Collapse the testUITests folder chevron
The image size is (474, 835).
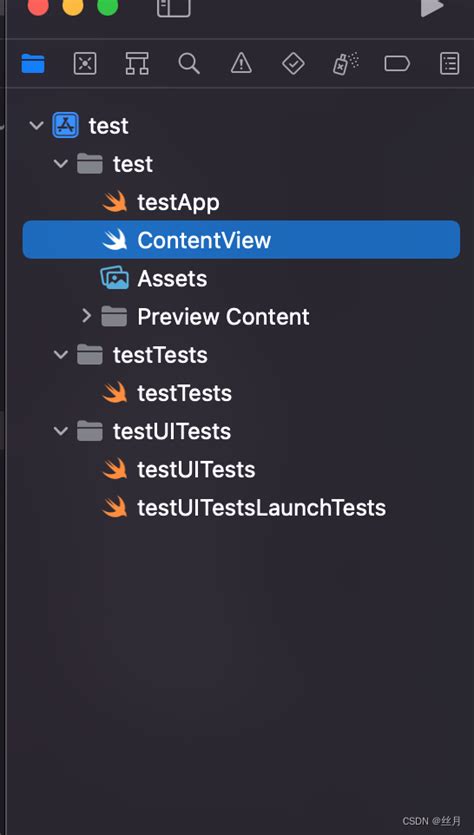[x=61, y=431]
